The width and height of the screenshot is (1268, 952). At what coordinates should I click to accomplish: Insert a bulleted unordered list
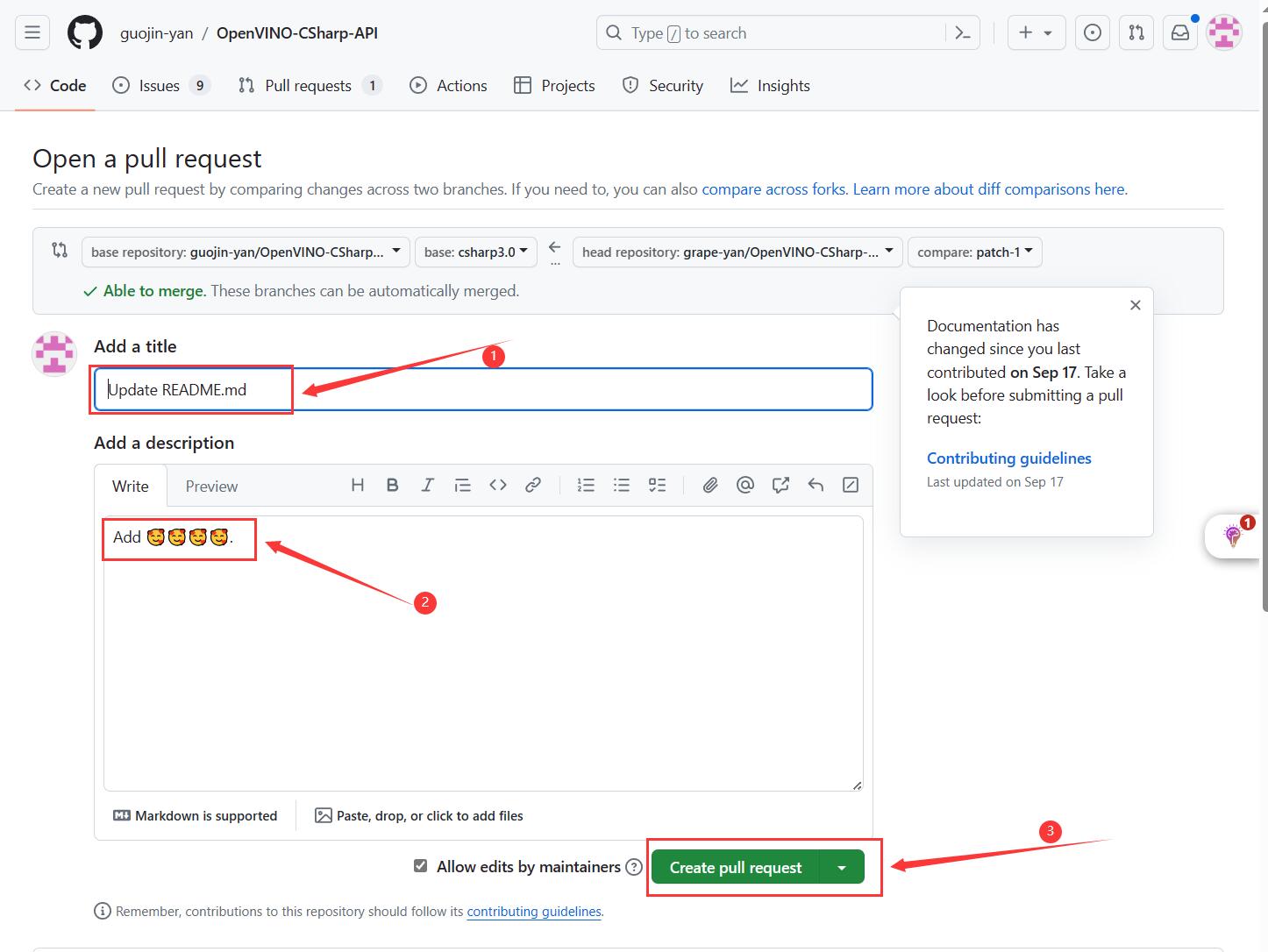(x=622, y=485)
